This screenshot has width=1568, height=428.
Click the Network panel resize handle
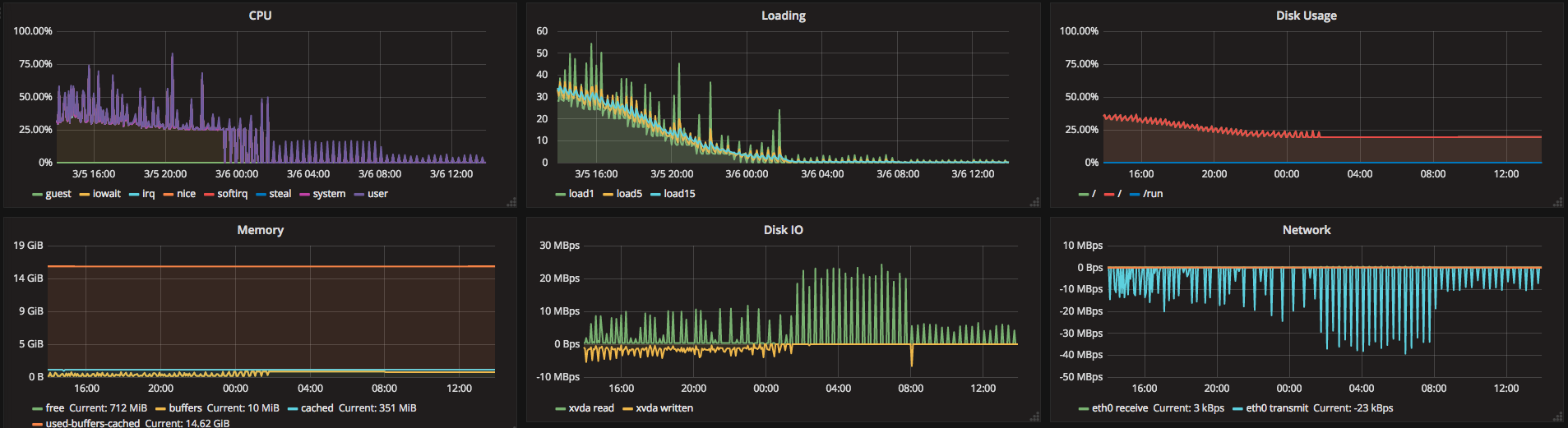1557,416
